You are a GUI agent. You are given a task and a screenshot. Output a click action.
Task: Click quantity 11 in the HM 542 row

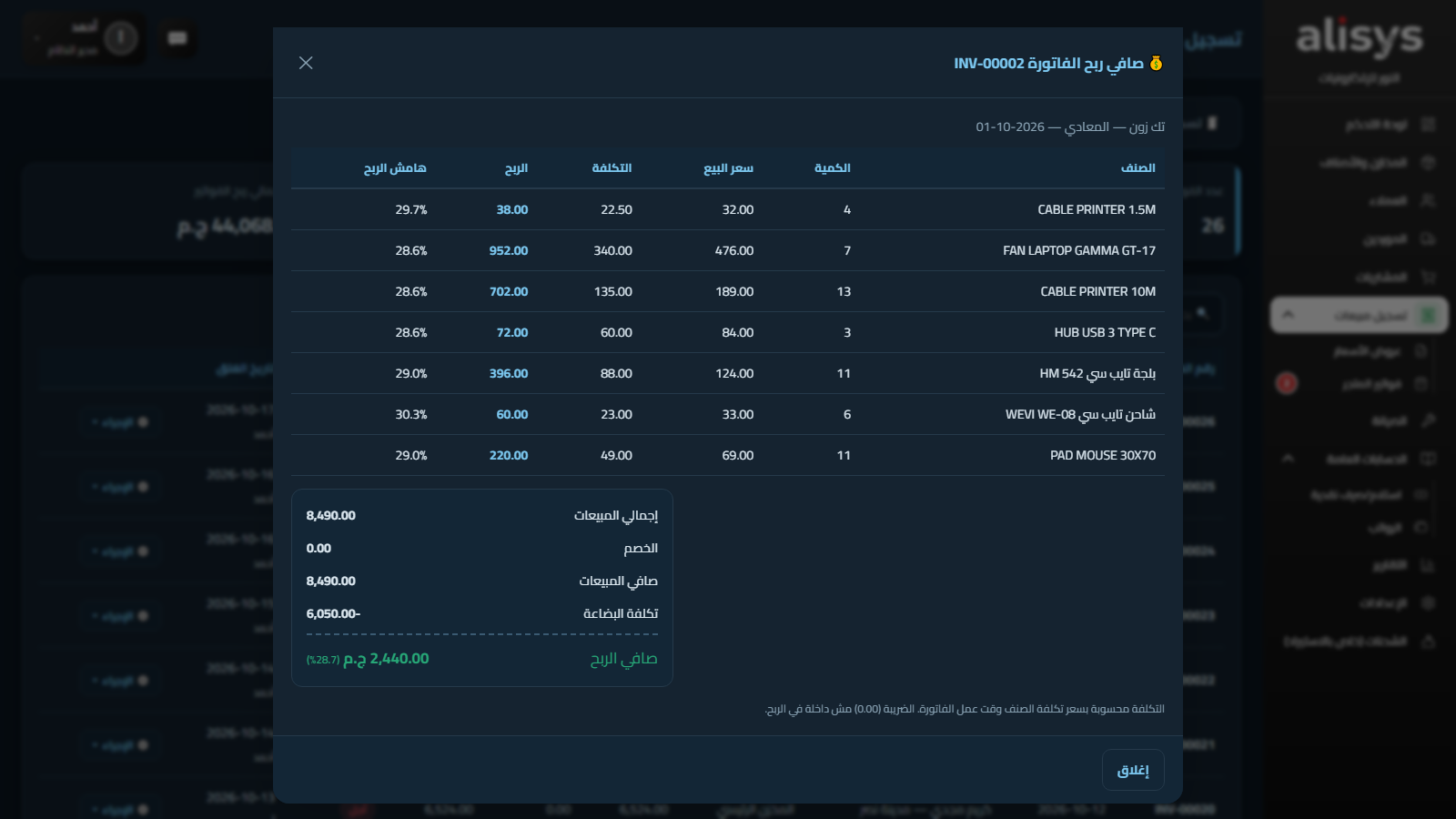point(844,373)
